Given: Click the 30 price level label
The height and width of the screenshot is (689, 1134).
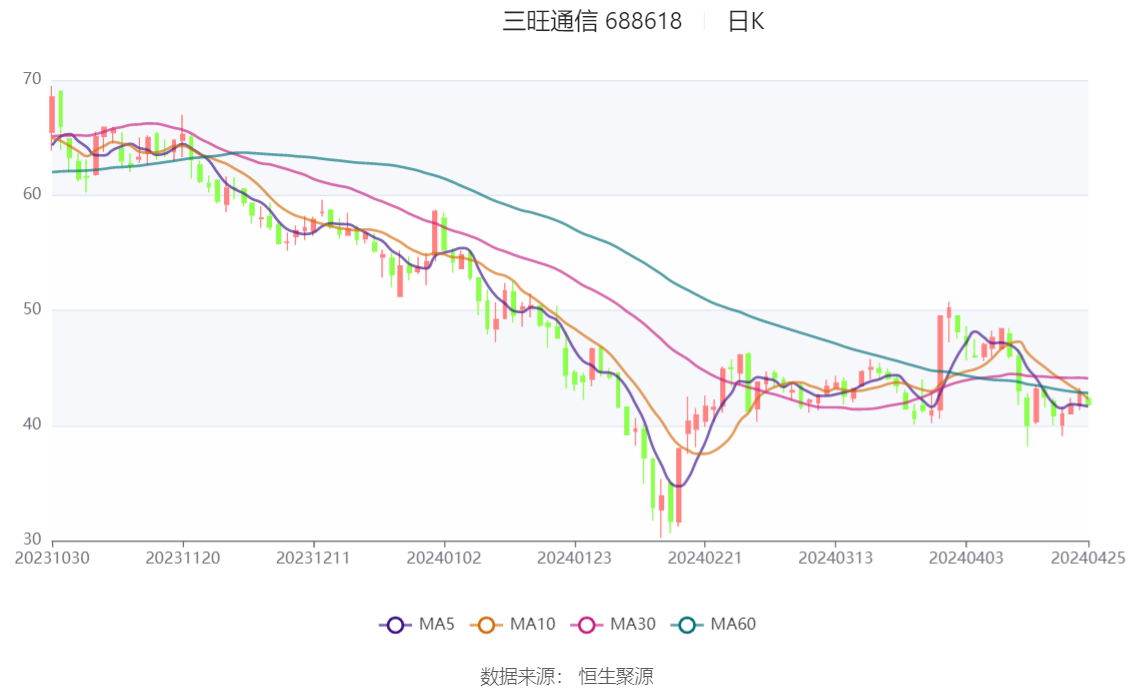Looking at the screenshot, I should [31, 540].
